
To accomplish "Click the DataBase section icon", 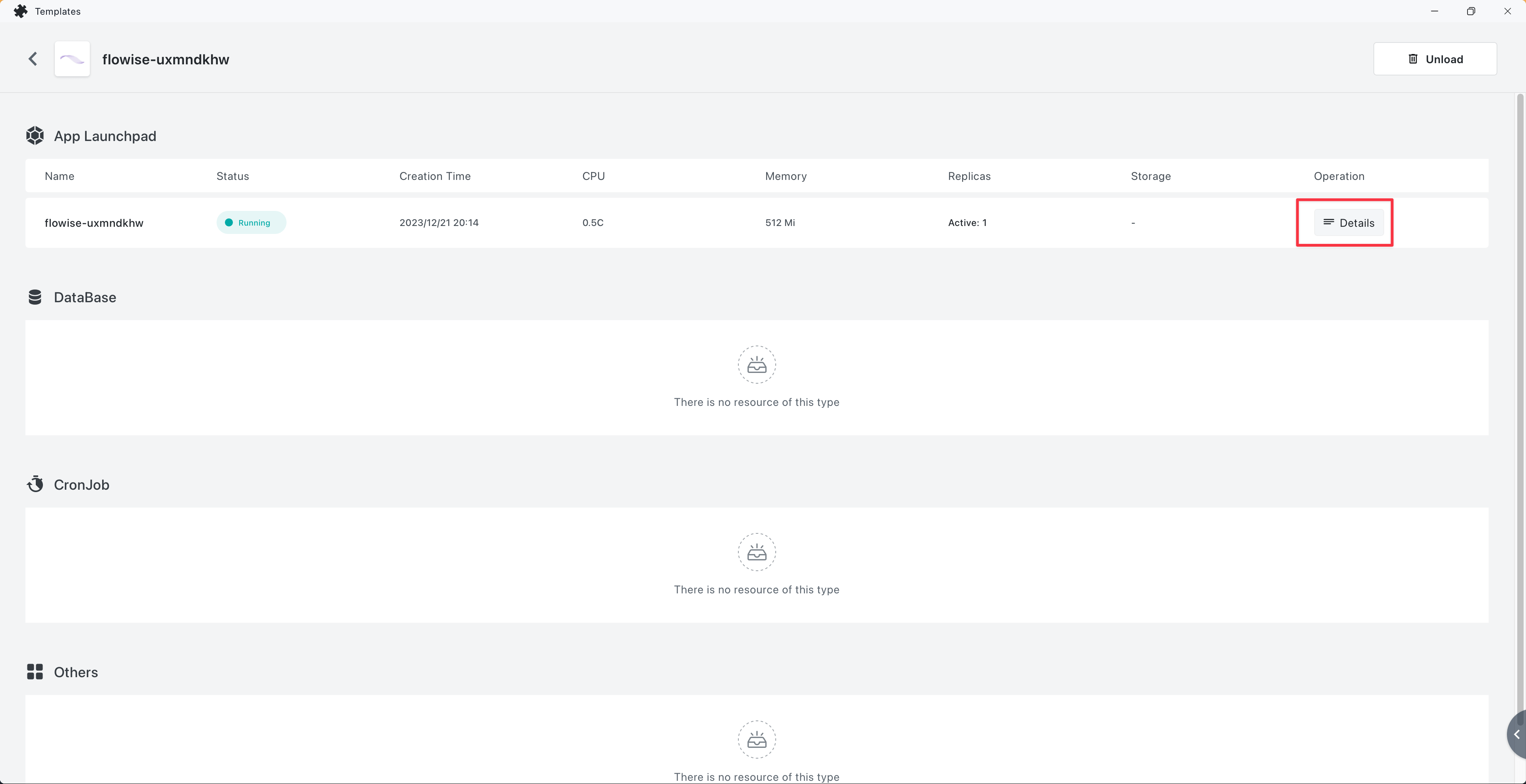I will pos(35,297).
